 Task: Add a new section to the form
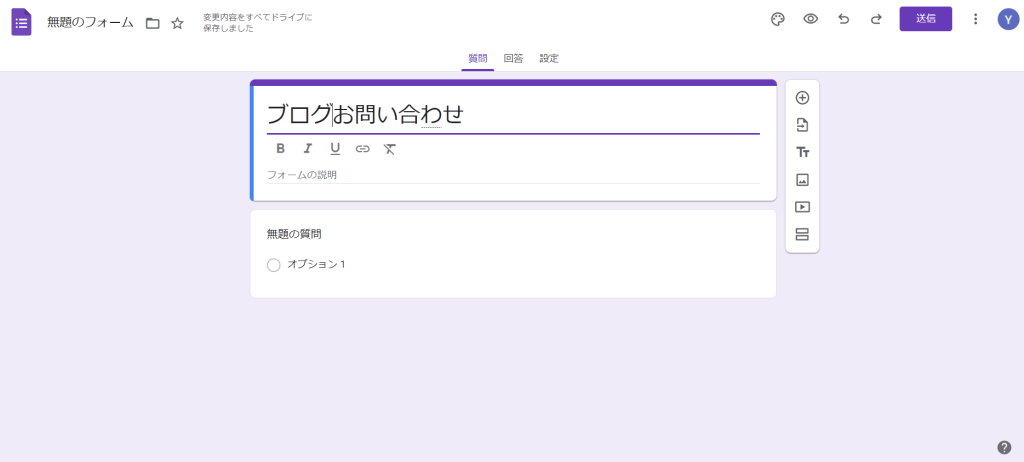[802, 235]
